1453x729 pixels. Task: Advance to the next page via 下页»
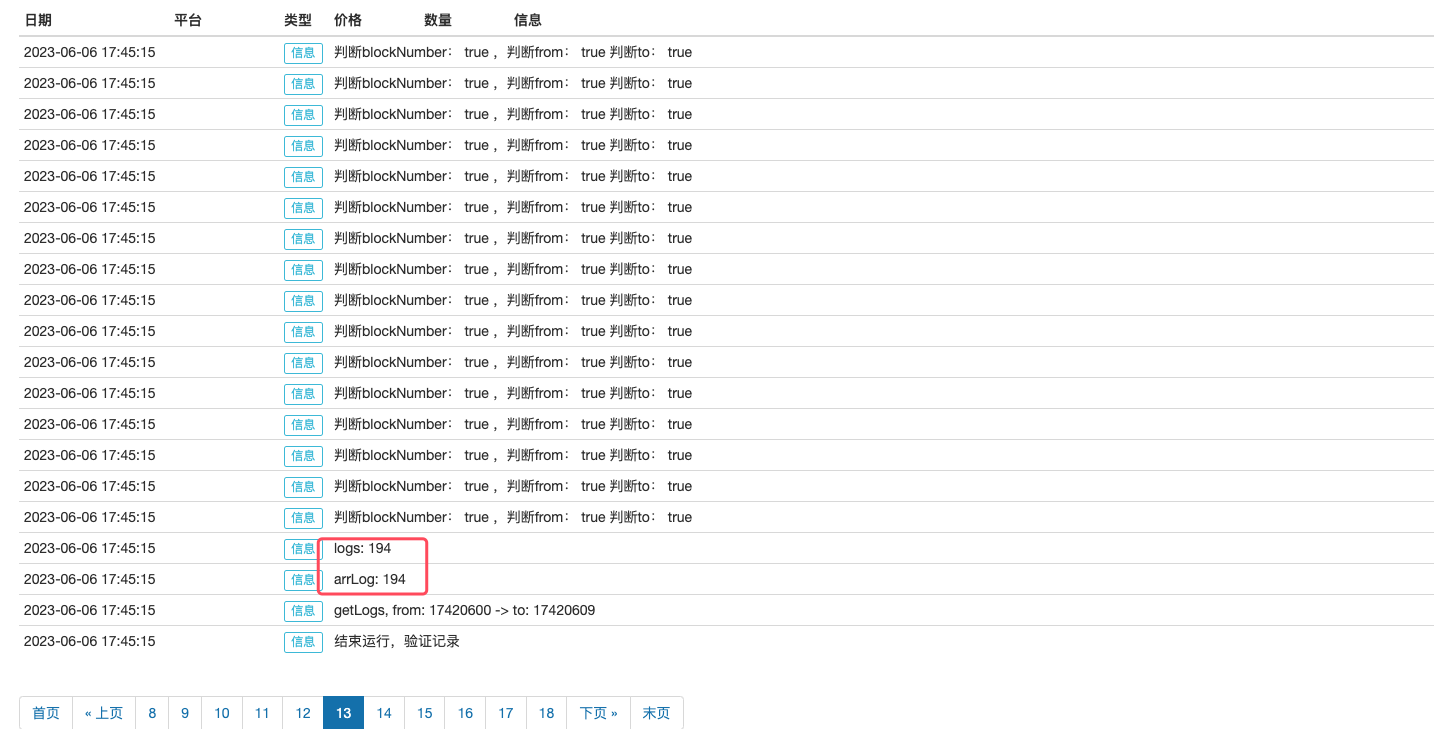click(597, 713)
